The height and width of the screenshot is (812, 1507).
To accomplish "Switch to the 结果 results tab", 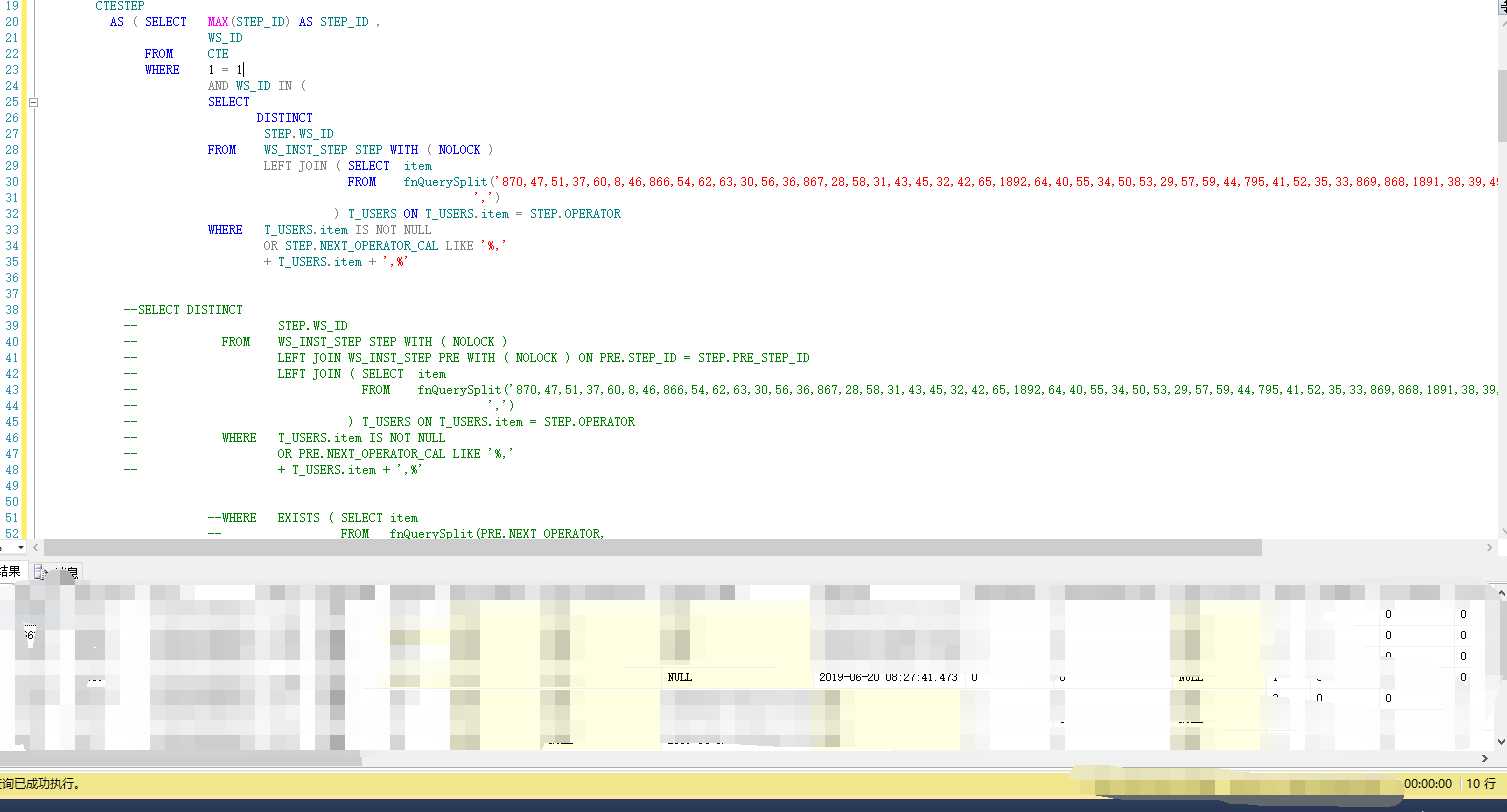I will tap(11, 572).
